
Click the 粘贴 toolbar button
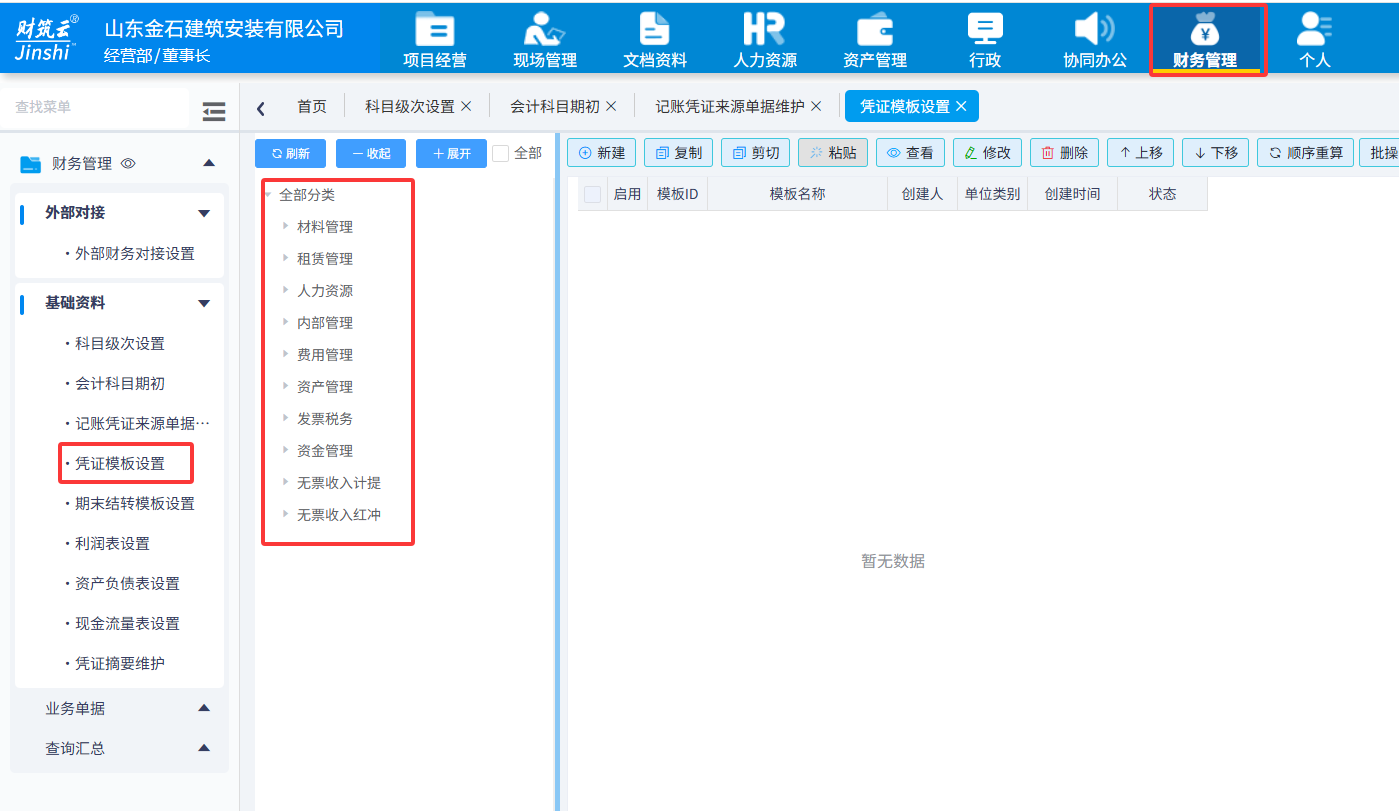tap(833, 153)
